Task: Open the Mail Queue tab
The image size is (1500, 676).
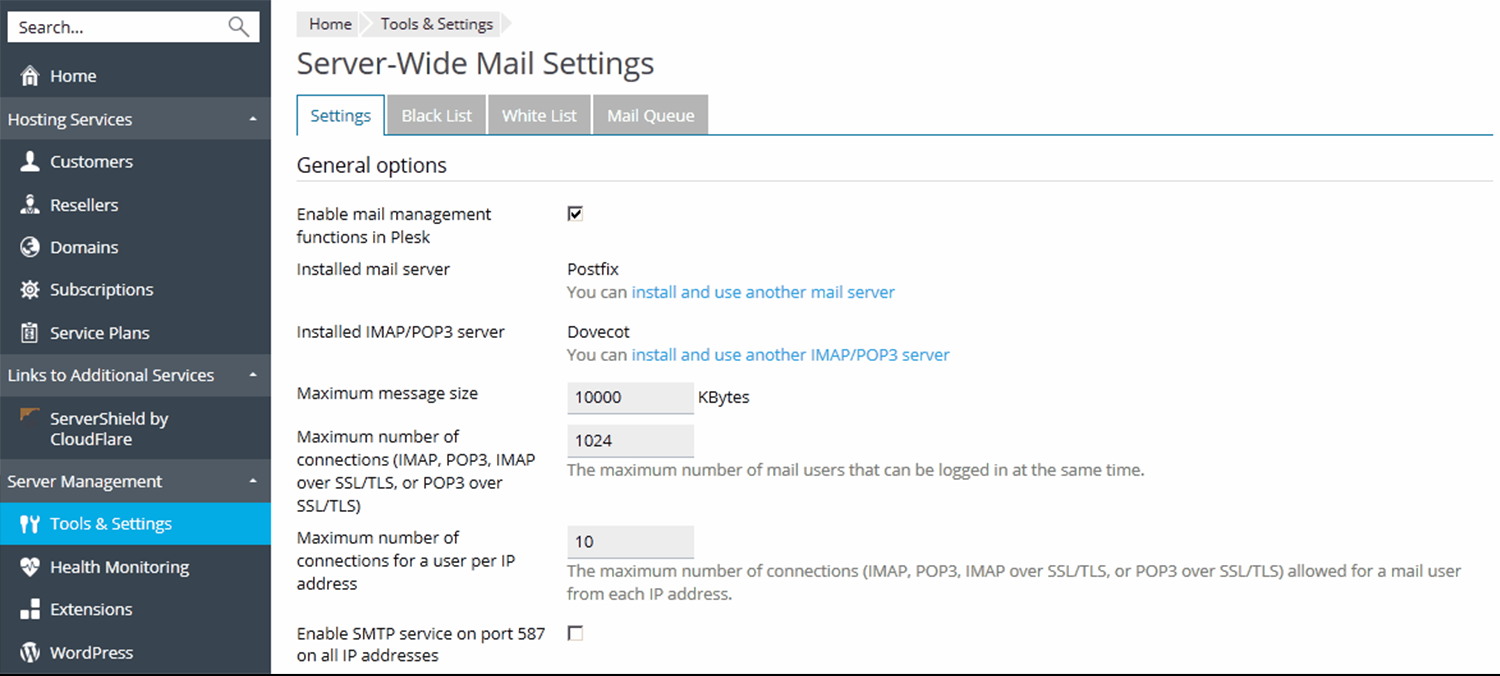Action: (651, 115)
